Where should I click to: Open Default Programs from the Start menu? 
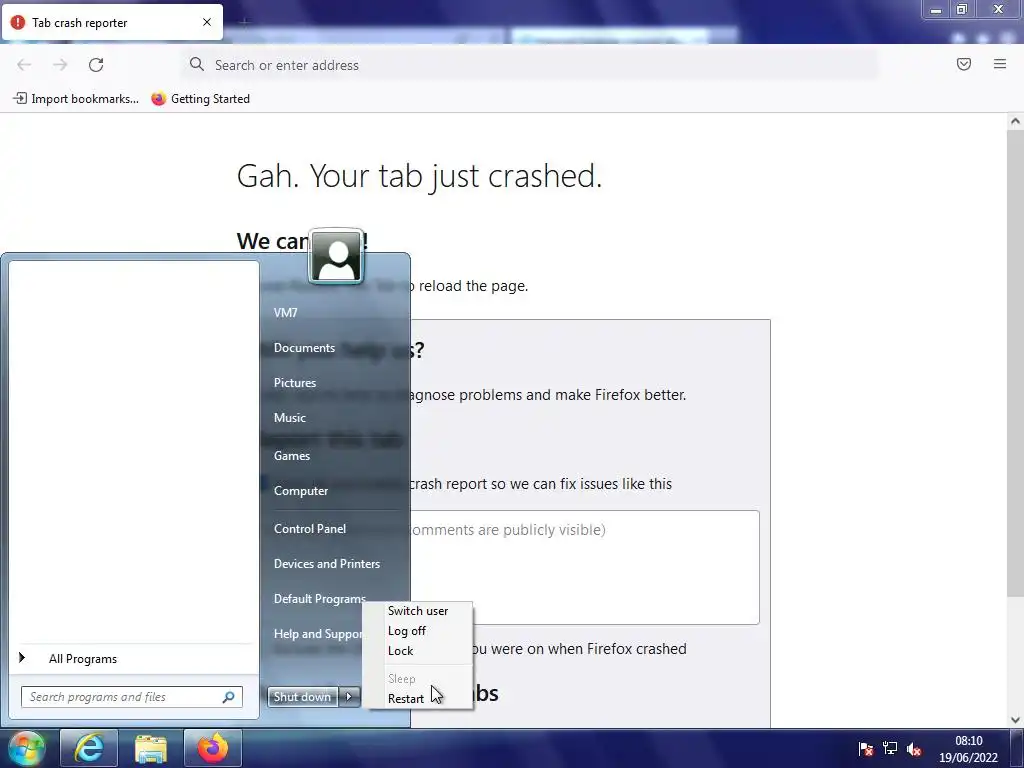coord(319,598)
